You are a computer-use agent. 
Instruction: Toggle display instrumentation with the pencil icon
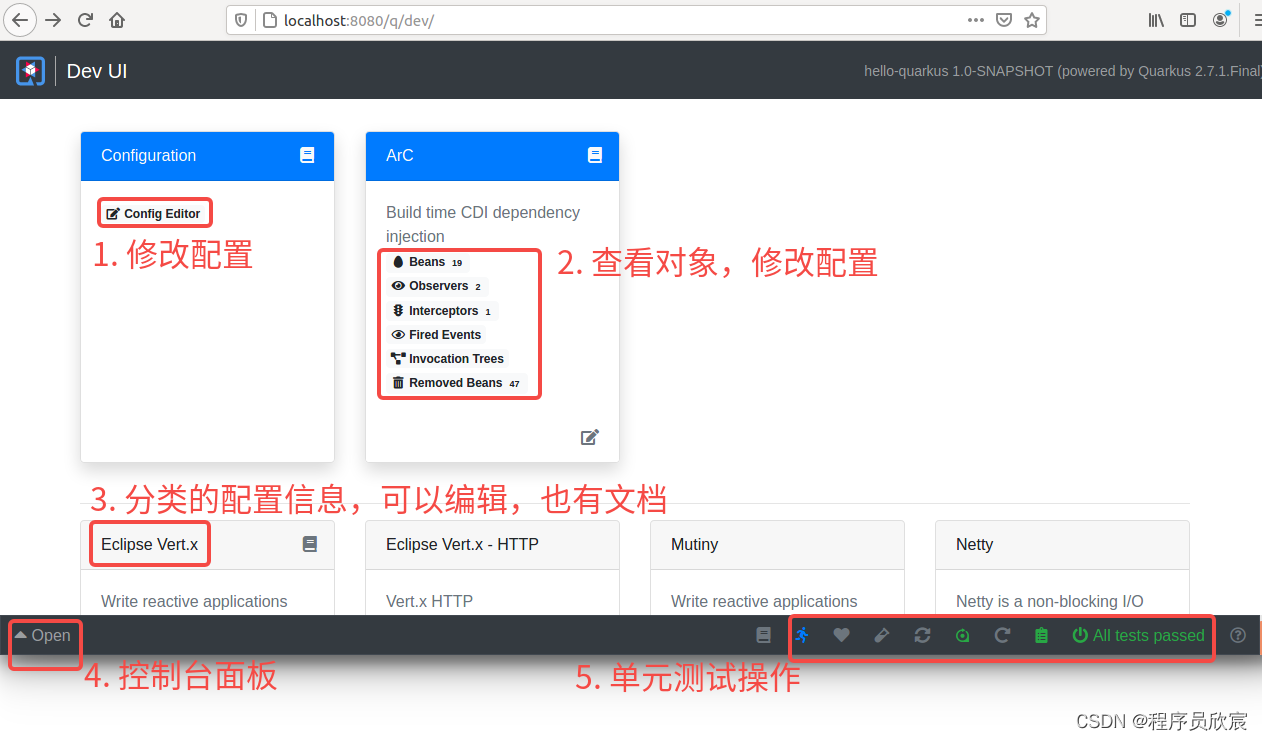pos(881,635)
